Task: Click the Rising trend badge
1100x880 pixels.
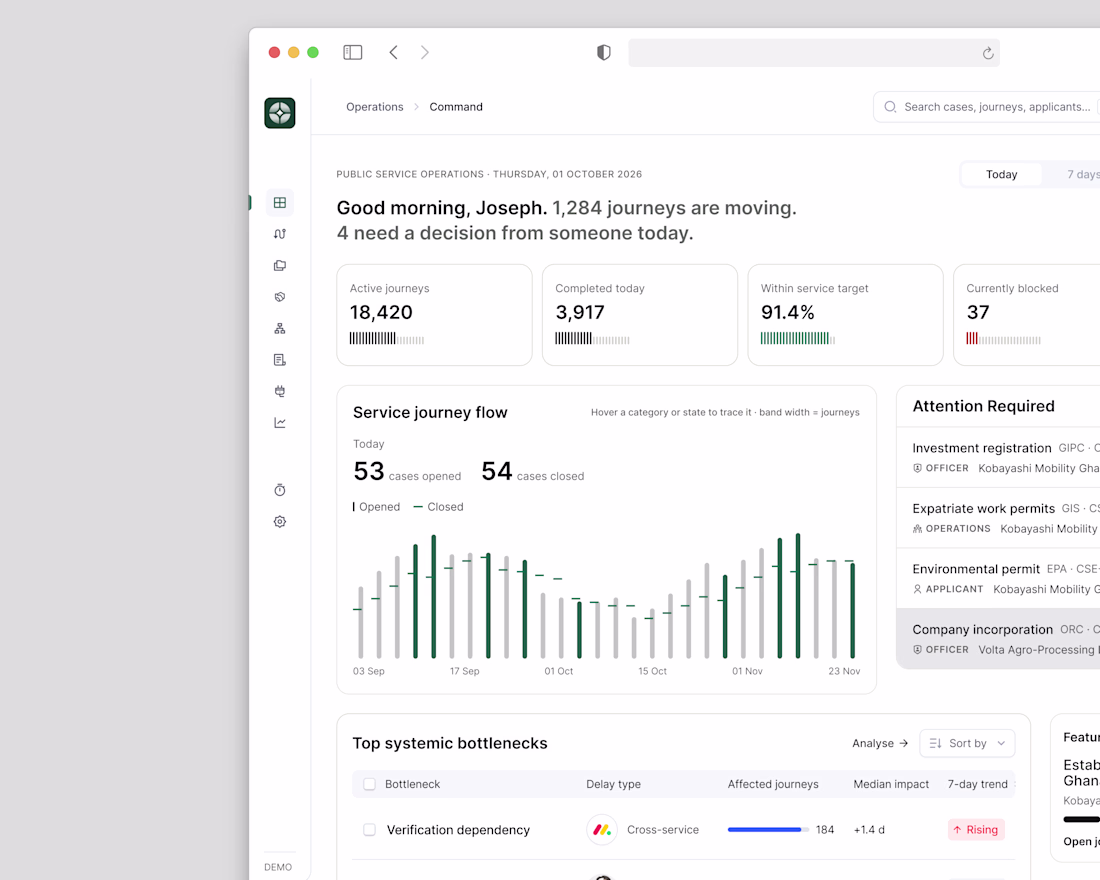Action: (x=977, y=829)
